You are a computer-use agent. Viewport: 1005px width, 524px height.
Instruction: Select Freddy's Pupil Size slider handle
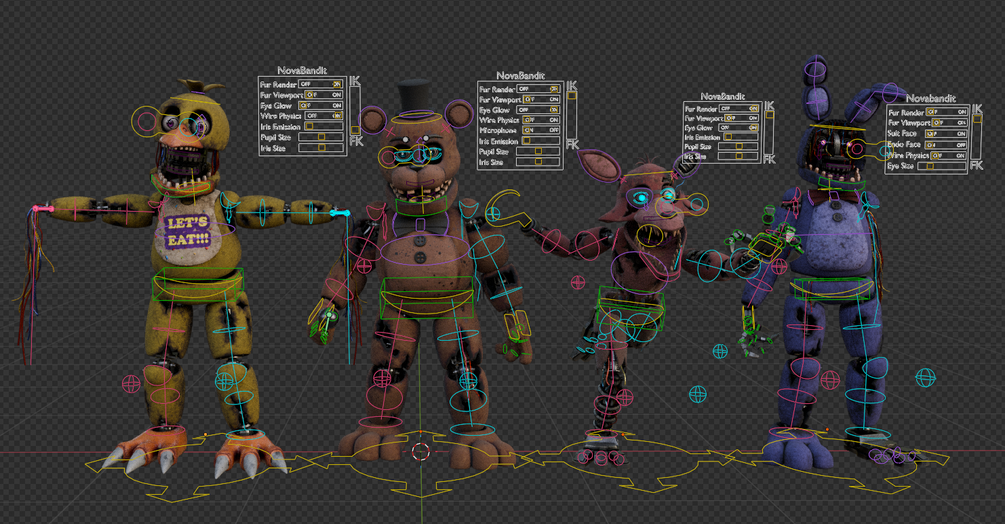(538, 151)
